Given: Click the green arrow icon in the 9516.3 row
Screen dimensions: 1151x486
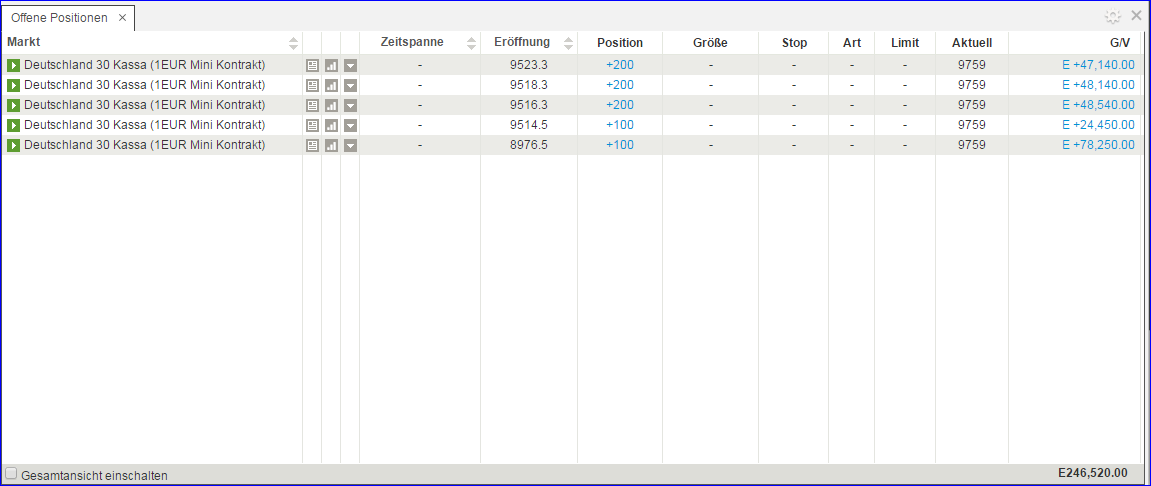Looking at the screenshot, I should pyautogui.click(x=13, y=105).
